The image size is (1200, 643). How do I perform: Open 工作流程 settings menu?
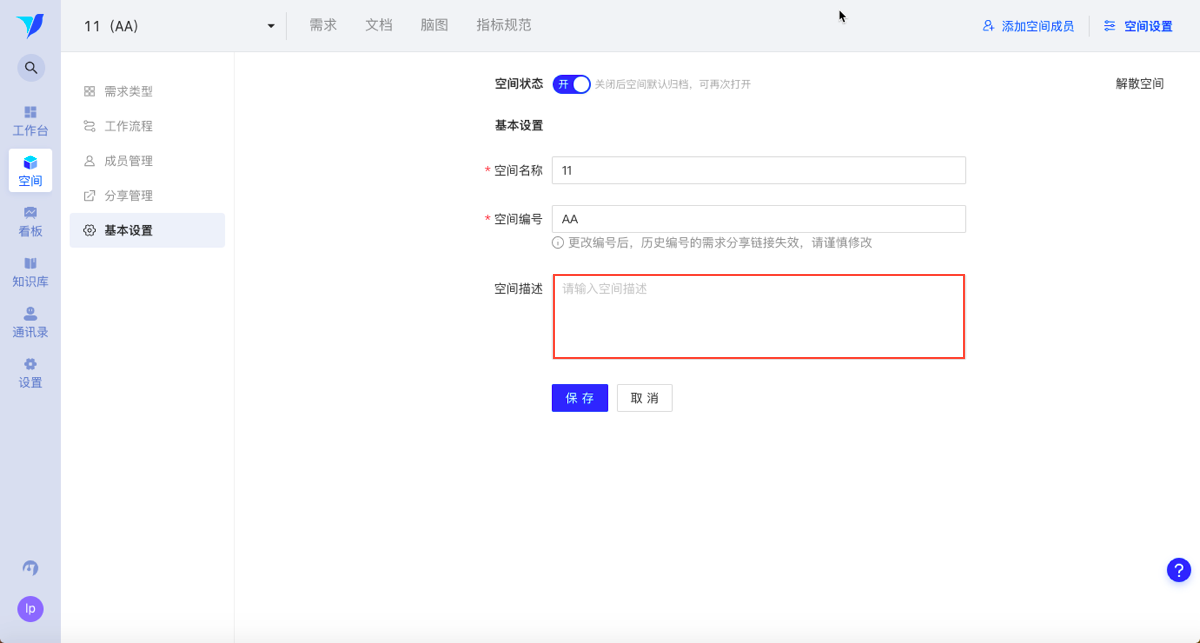148,126
